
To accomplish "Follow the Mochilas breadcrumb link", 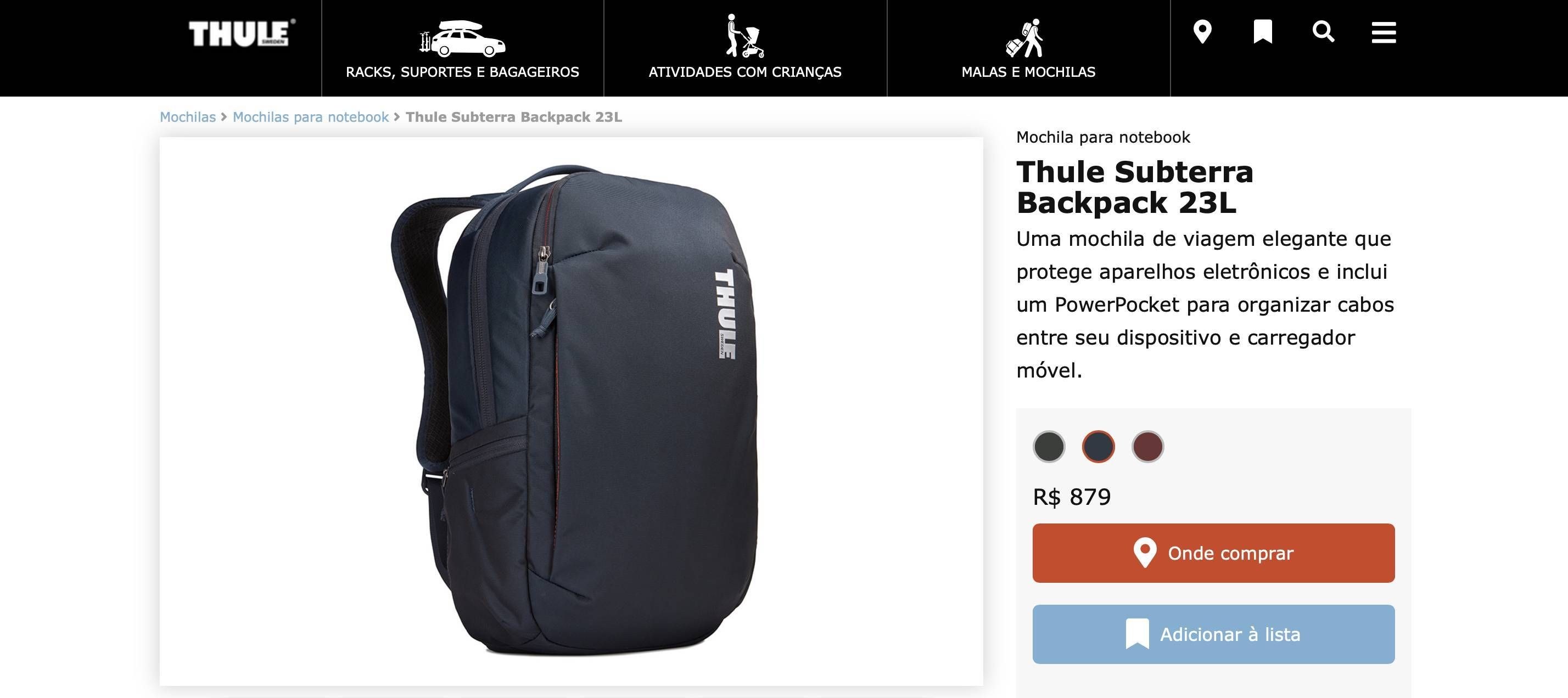I will [x=187, y=117].
